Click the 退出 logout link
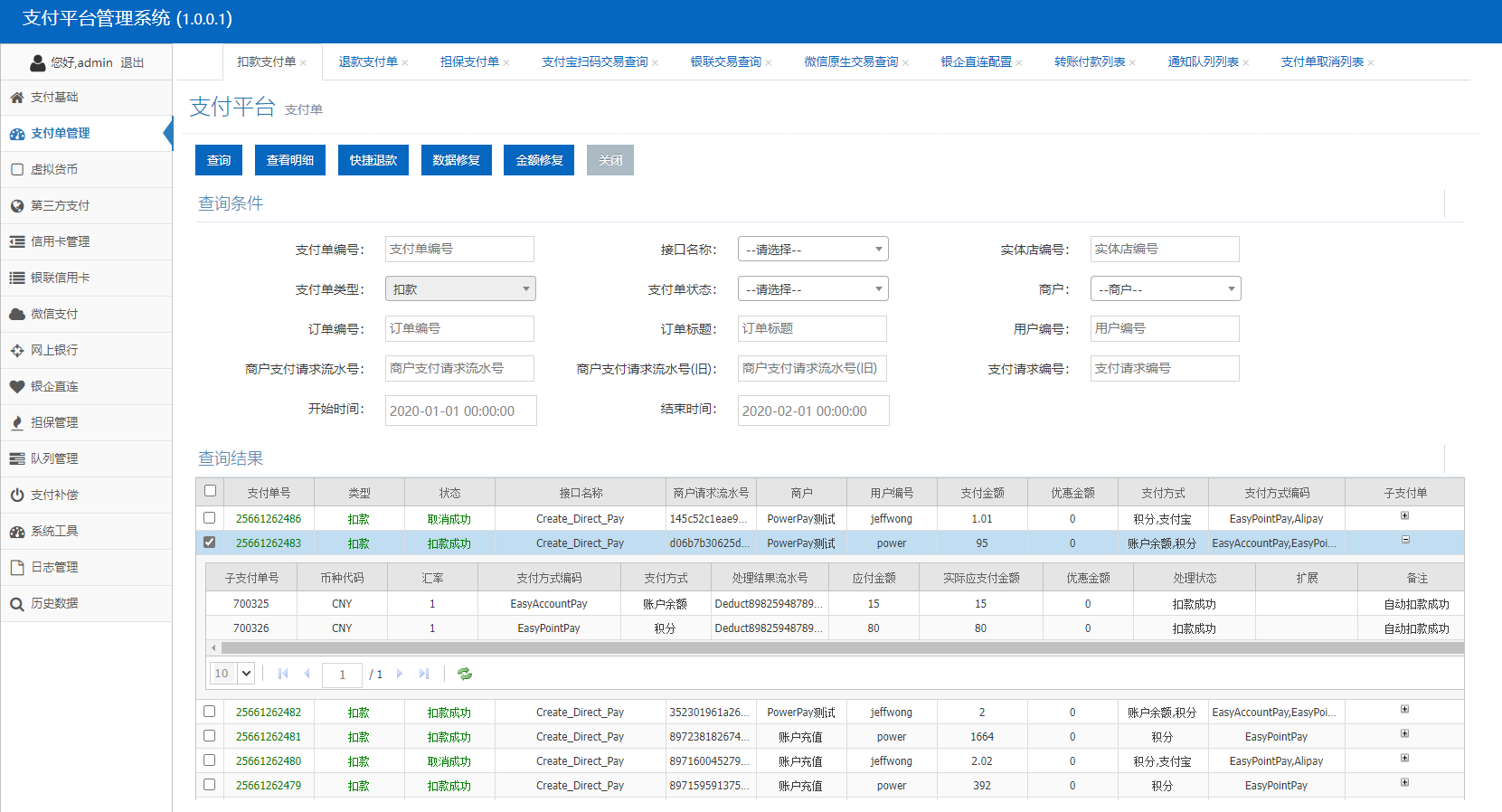Screen dimensions: 1502x812 click(x=132, y=62)
